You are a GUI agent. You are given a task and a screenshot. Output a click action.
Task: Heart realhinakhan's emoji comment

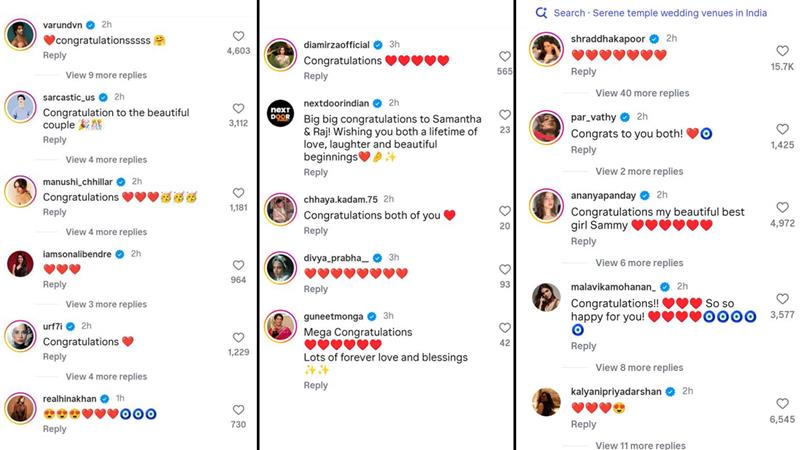point(237,409)
